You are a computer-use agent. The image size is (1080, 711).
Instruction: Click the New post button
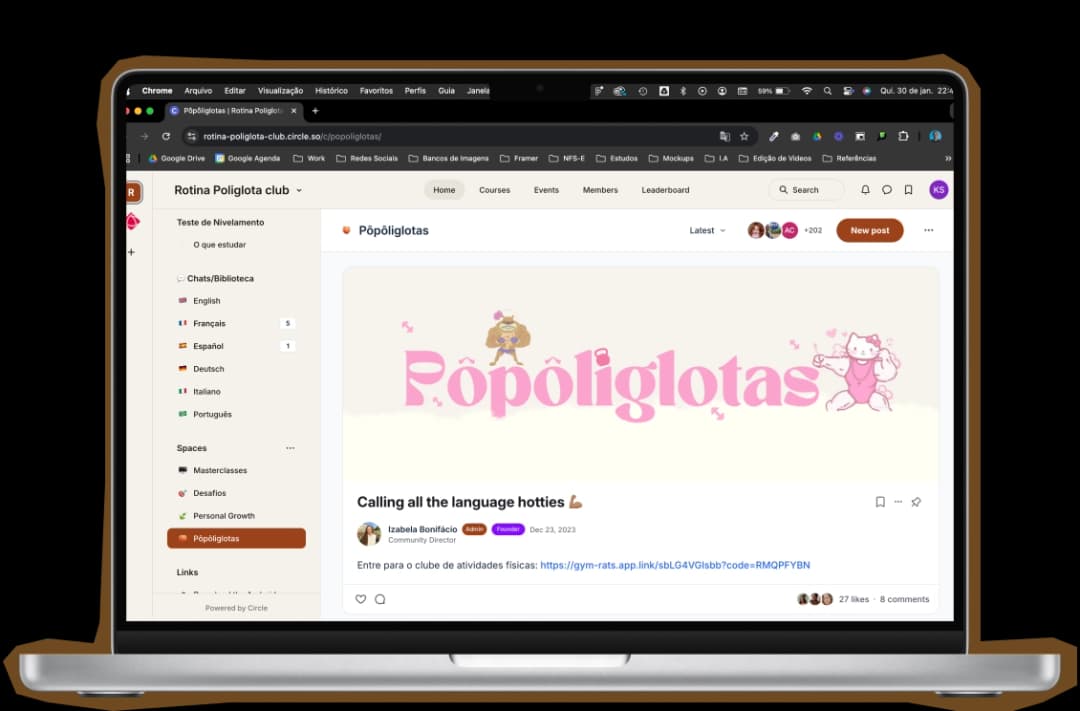coord(870,230)
